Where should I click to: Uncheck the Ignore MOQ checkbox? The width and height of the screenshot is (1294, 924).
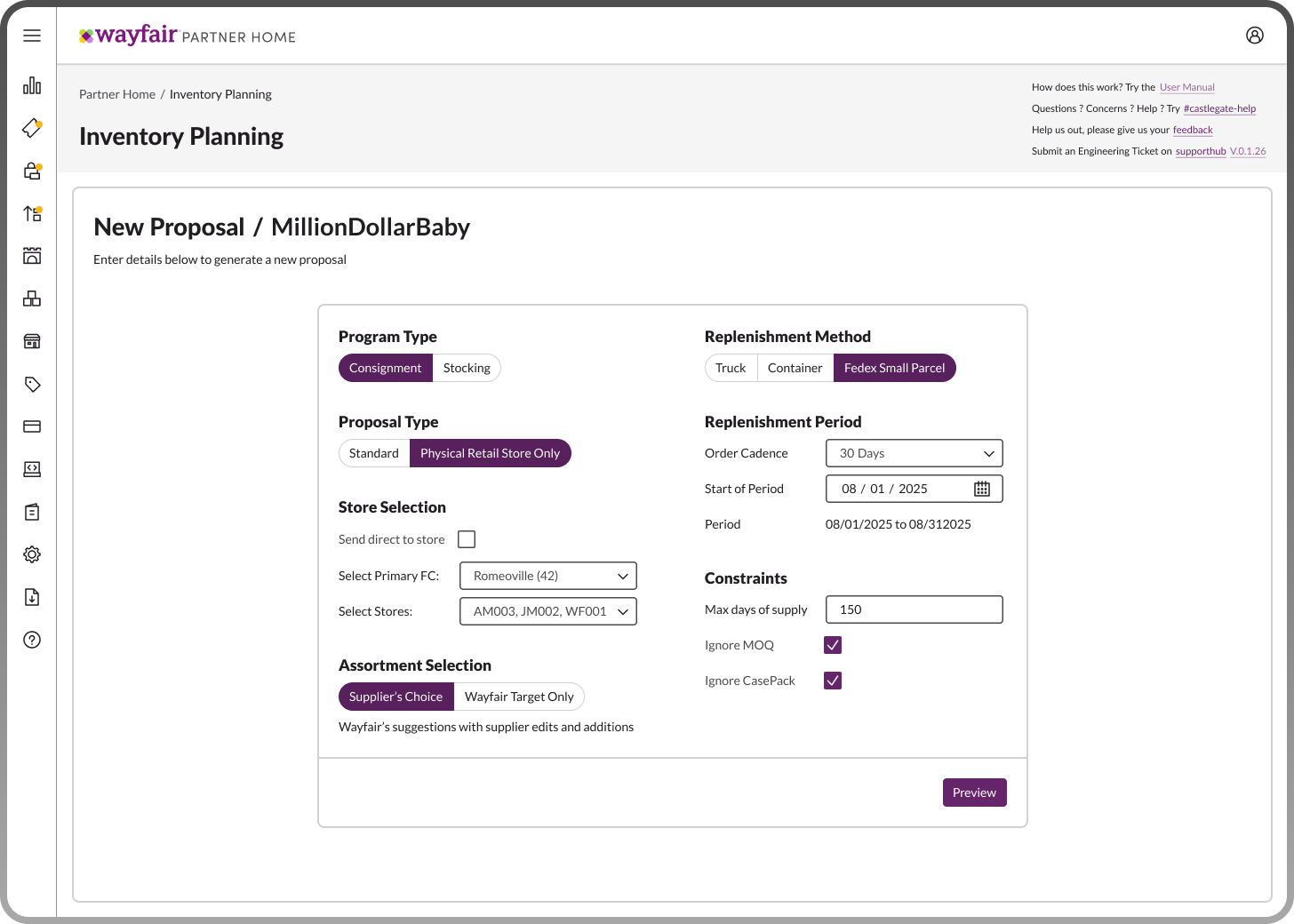point(833,645)
